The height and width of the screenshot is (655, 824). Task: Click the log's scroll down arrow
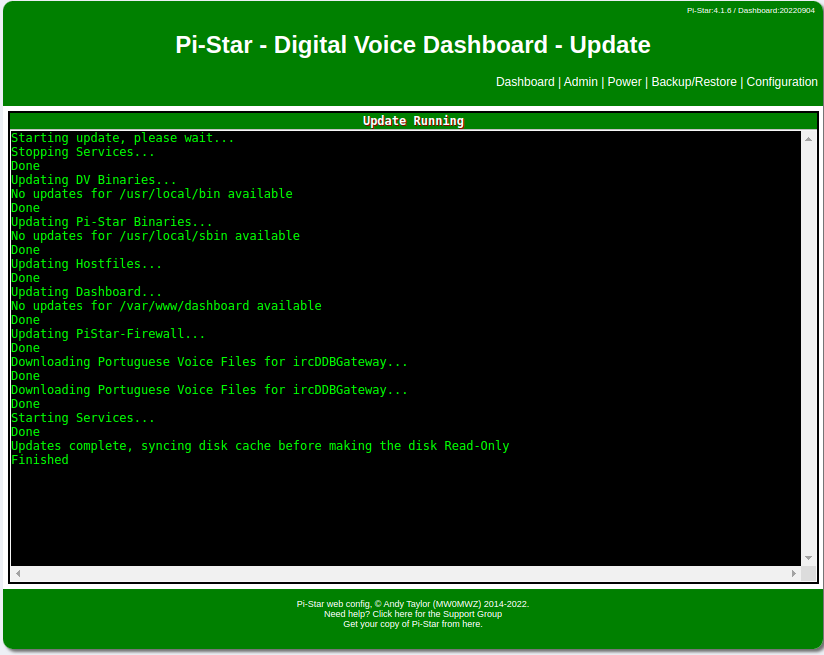808,558
